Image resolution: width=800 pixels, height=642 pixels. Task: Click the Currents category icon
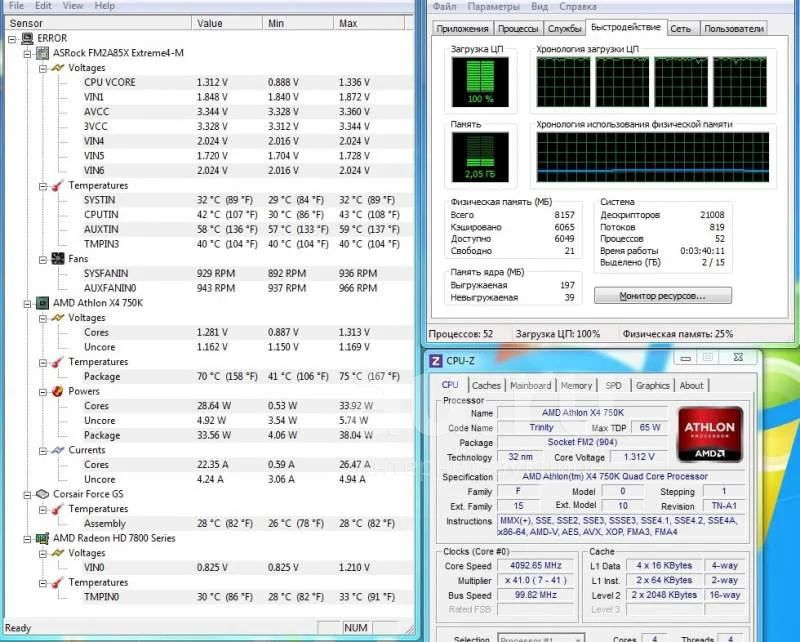pos(58,450)
